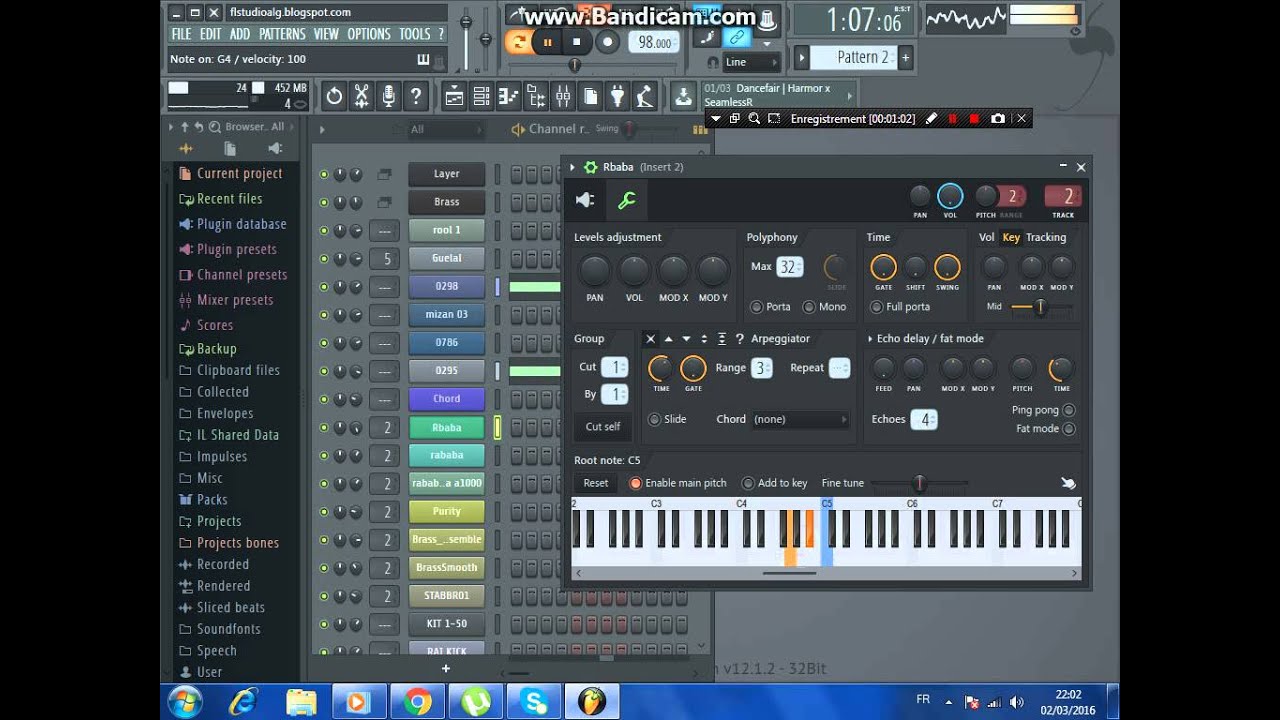Screen dimensions: 1280x720
Task: Click the undo history circular arrow icon
Action: (334, 96)
